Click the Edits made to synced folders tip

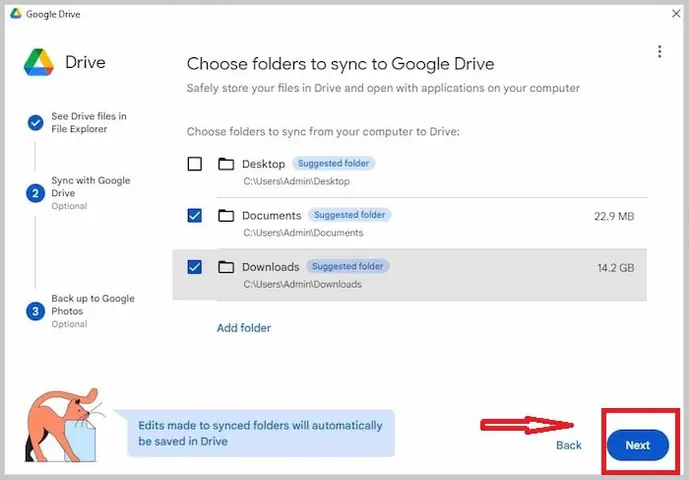(x=261, y=433)
